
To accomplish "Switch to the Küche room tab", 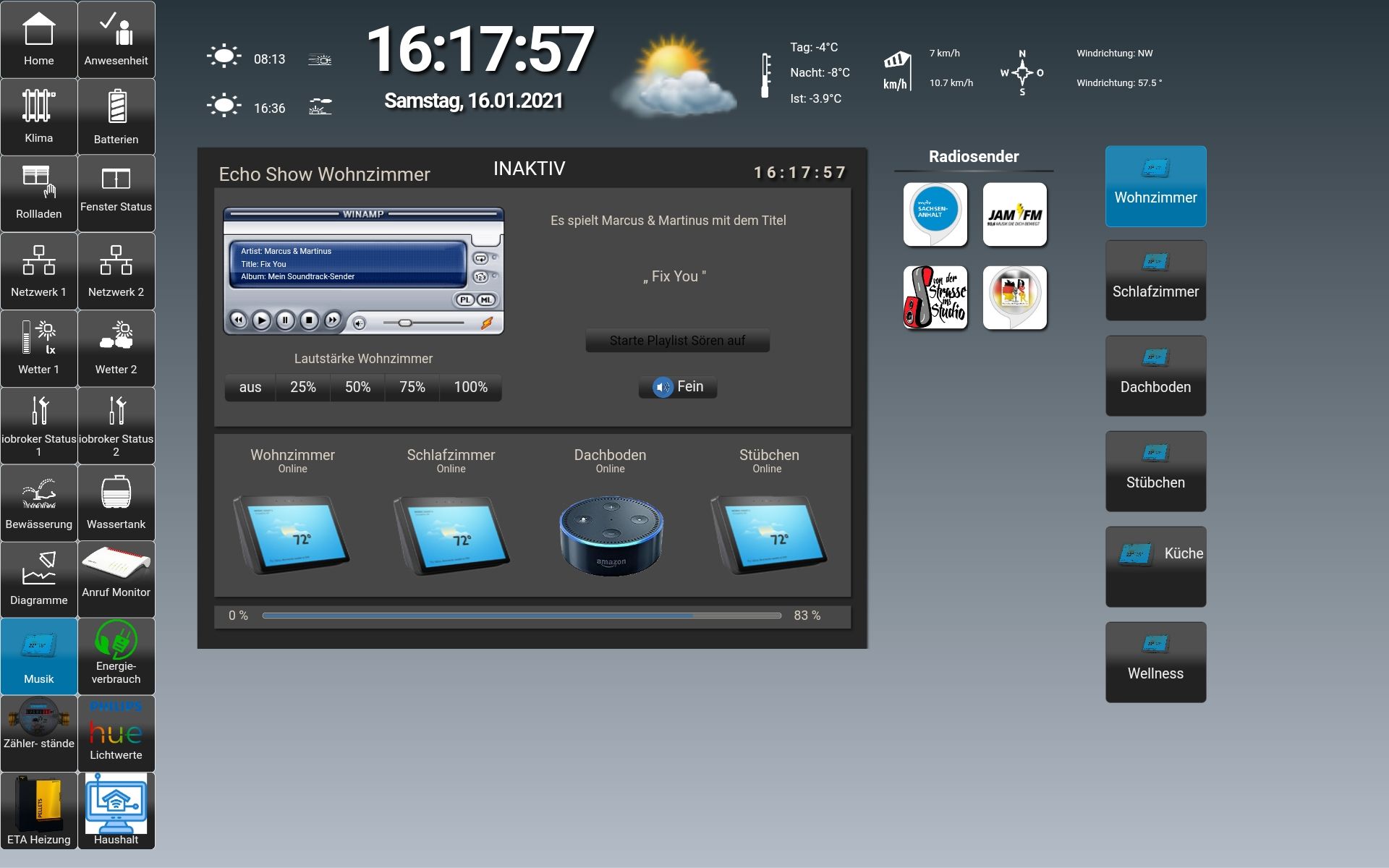I will (x=1155, y=566).
